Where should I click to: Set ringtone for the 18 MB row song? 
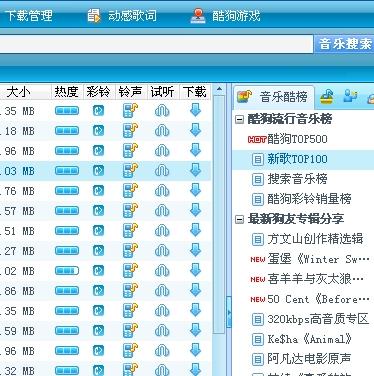pyautogui.click(x=130, y=131)
